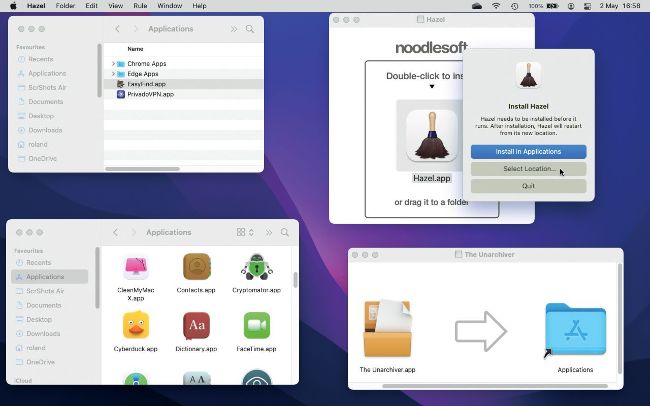The height and width of the screenshot is (406, 650).
Task: Open icon view options dropdown in lower Finder
Action: click(x=245, y=232)
